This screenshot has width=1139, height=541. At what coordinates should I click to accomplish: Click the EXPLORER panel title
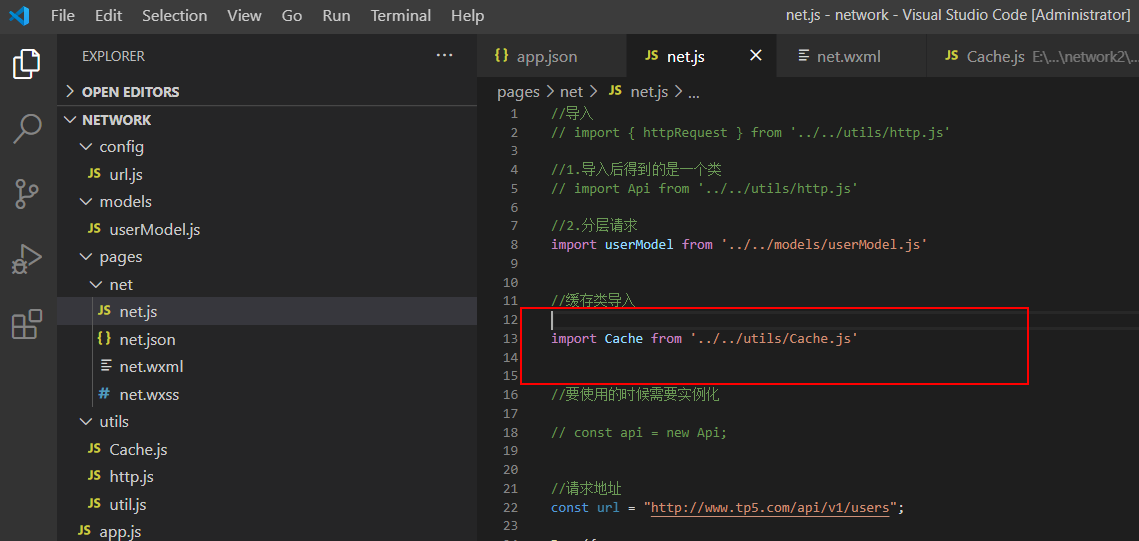pyautogui.click(x=113, y=56)
